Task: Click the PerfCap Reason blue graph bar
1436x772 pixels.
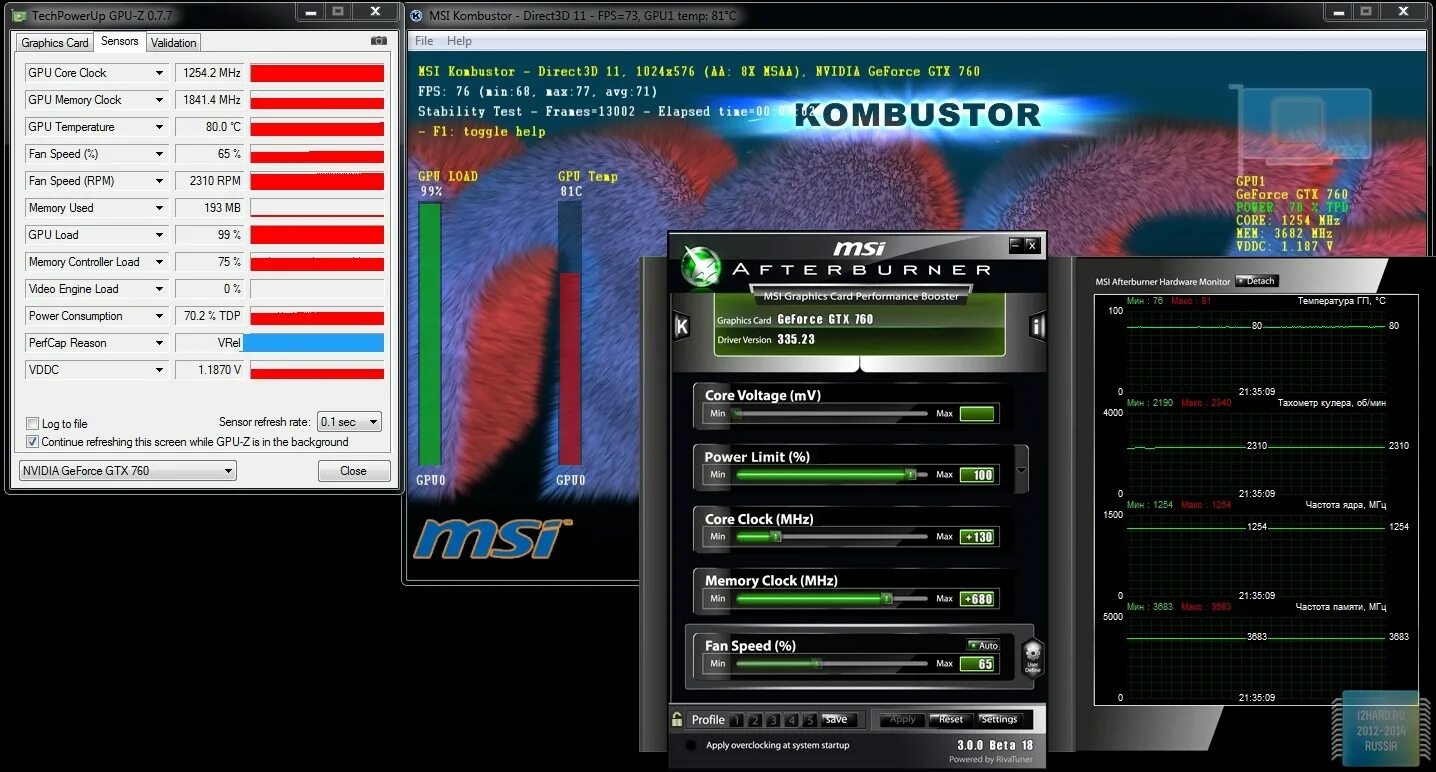Action: coord(314,343)
